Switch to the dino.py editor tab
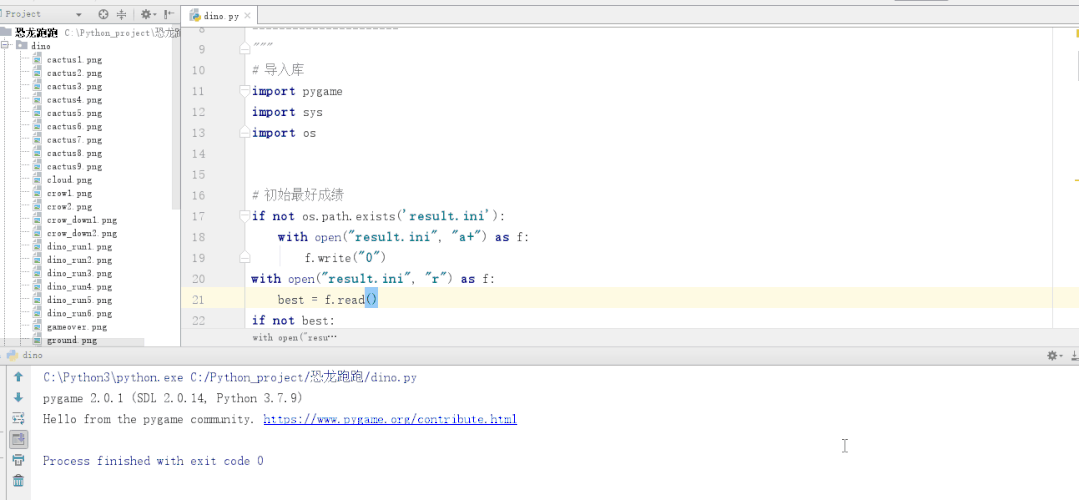Viewport: 1079px width, 500px height. (x=218, y=15)
